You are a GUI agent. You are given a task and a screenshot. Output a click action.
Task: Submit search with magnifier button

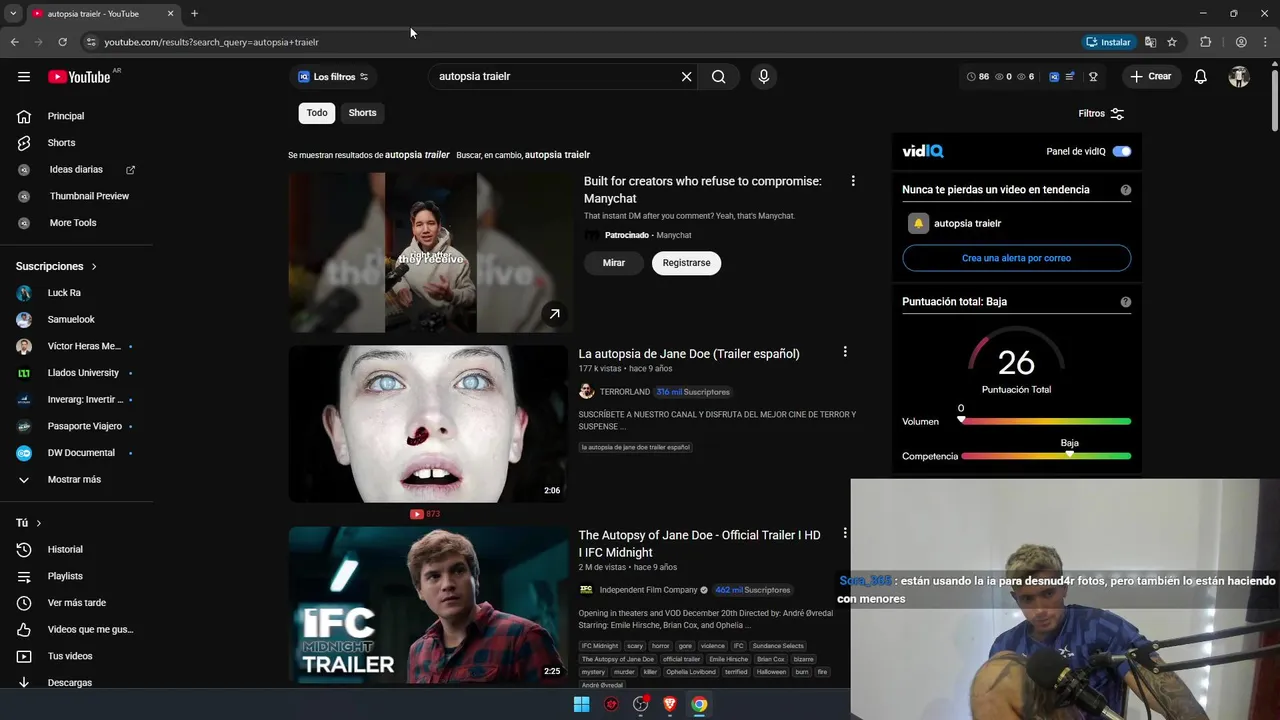719,77
